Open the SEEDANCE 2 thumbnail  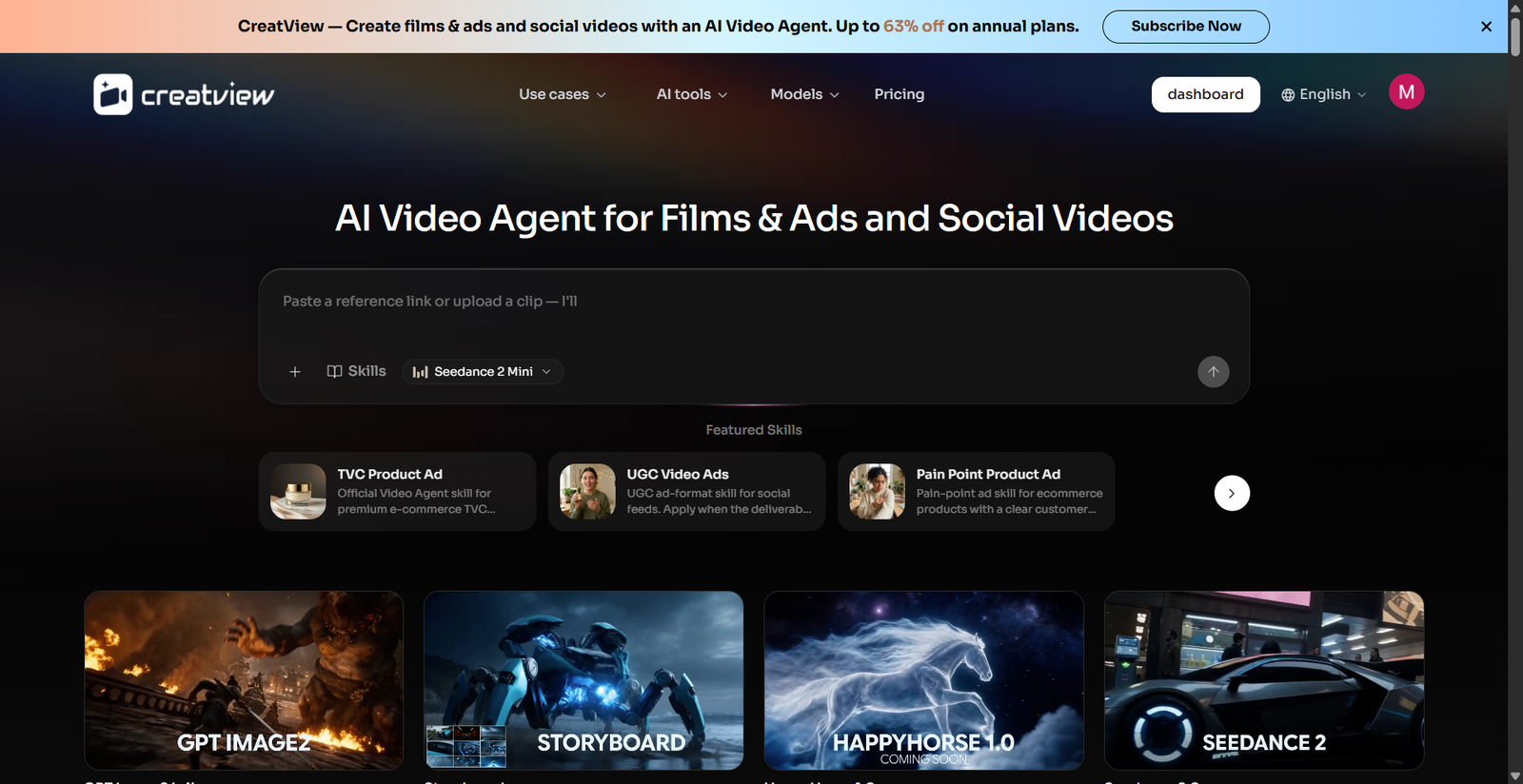pyautogui.click(x=1264, y=680)
